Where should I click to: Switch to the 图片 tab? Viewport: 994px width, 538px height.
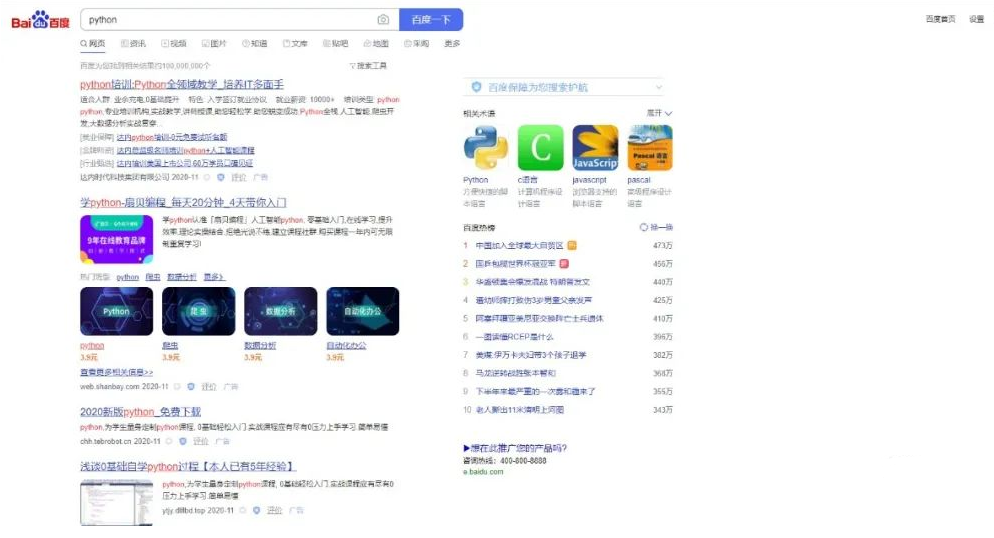click(214, 44)
